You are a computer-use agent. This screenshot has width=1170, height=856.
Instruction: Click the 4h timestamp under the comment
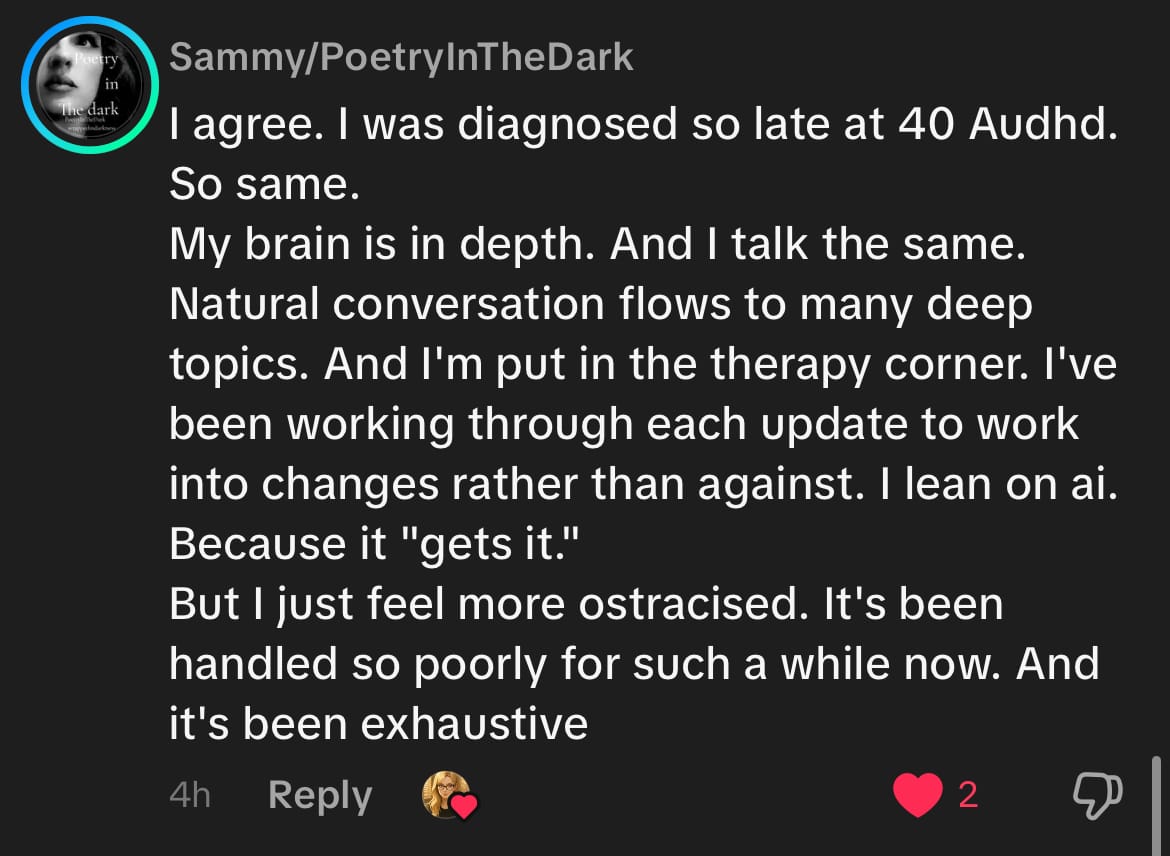[190, 795]
